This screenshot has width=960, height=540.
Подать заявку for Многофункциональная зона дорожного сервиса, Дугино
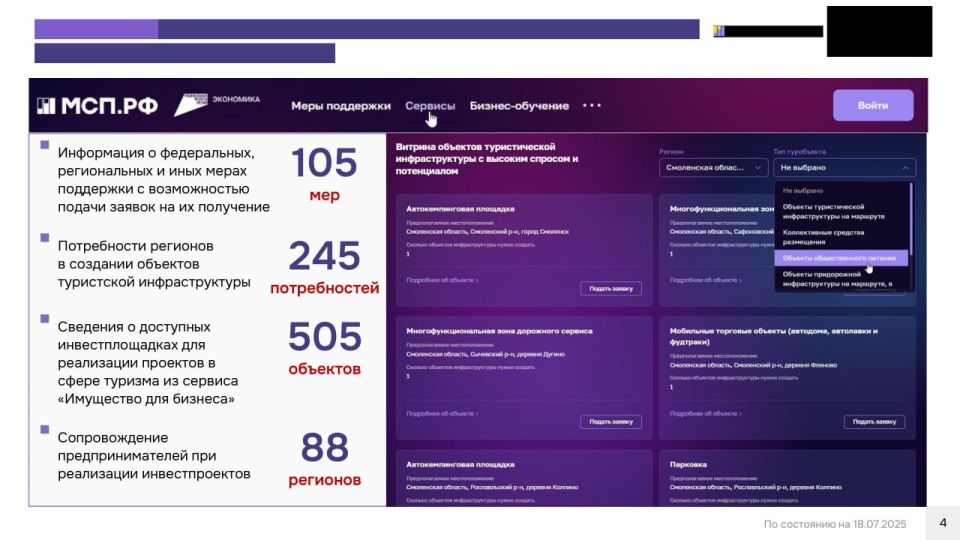610,422
